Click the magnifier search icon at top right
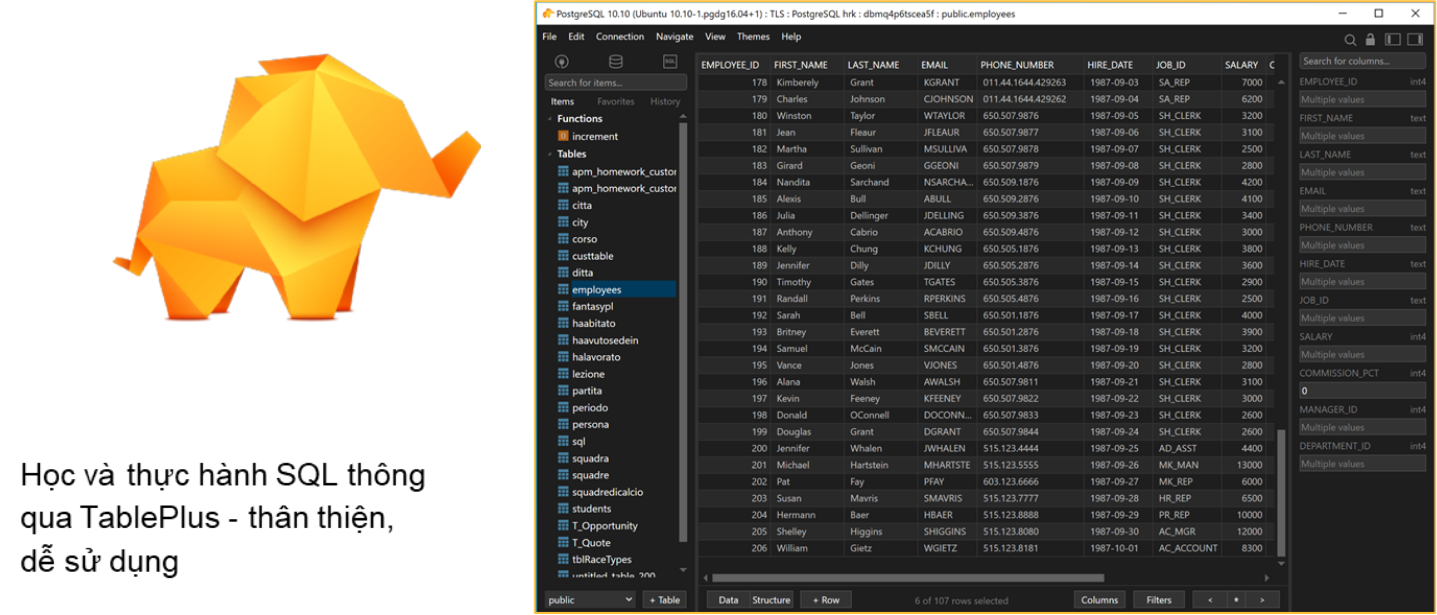 coord(1350,40)
